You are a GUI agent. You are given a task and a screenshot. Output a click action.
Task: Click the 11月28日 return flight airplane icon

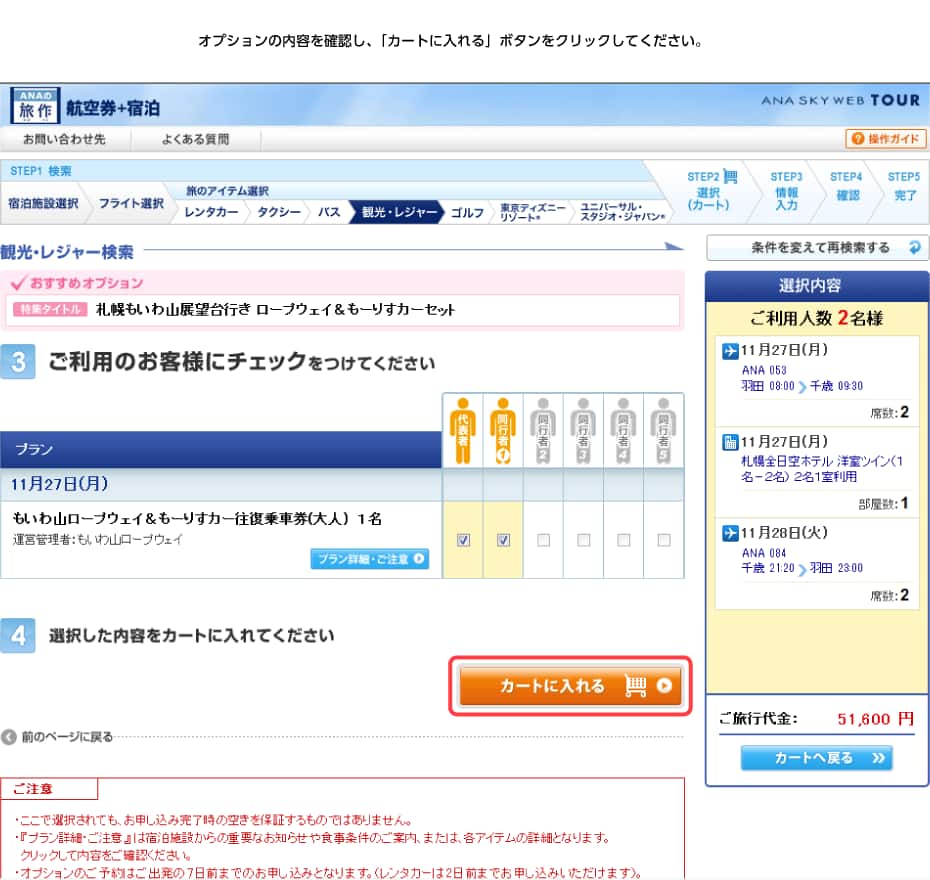pos(730,533)
